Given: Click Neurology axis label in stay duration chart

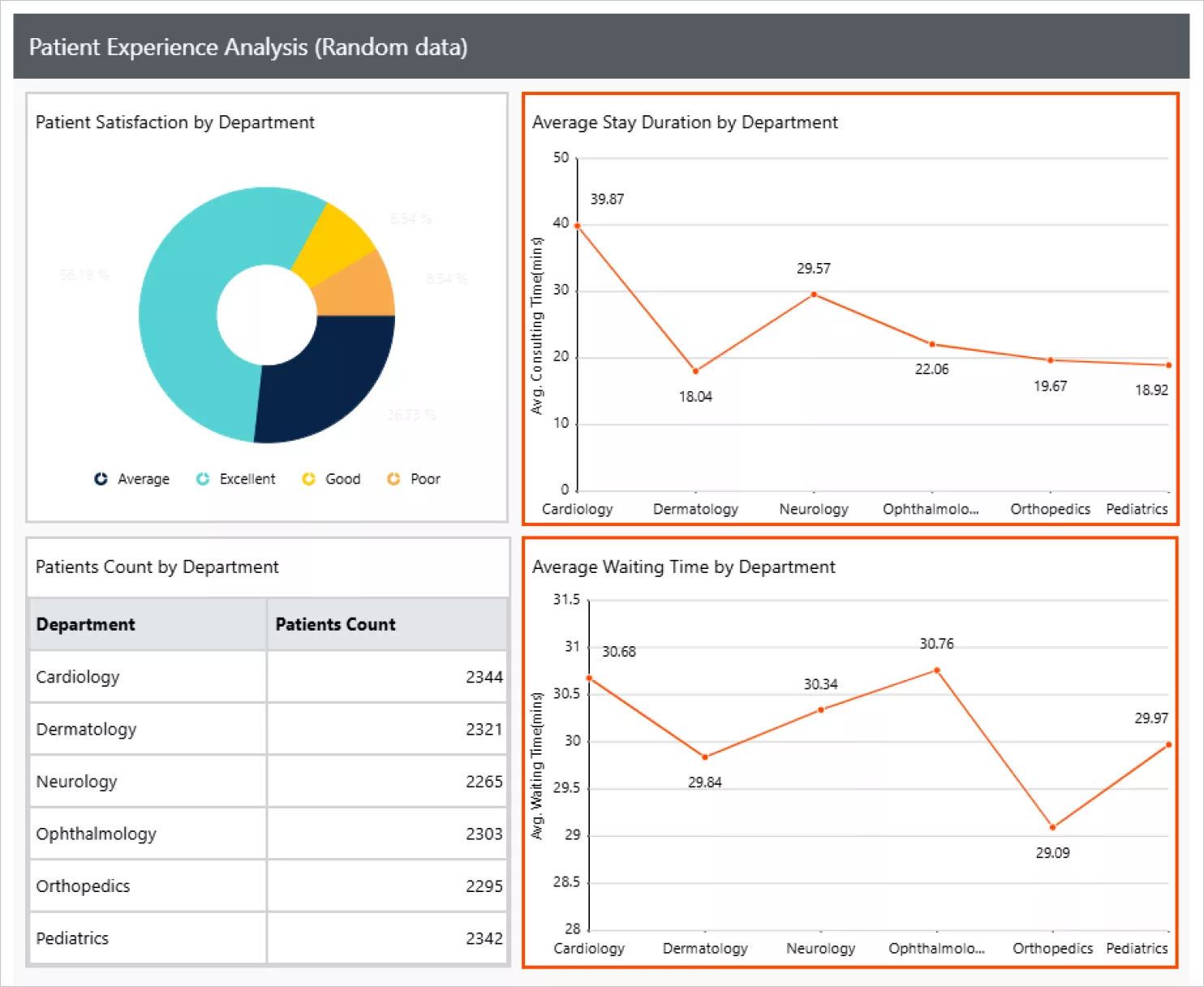Looking at the screenshot, I should click(814, 509).
